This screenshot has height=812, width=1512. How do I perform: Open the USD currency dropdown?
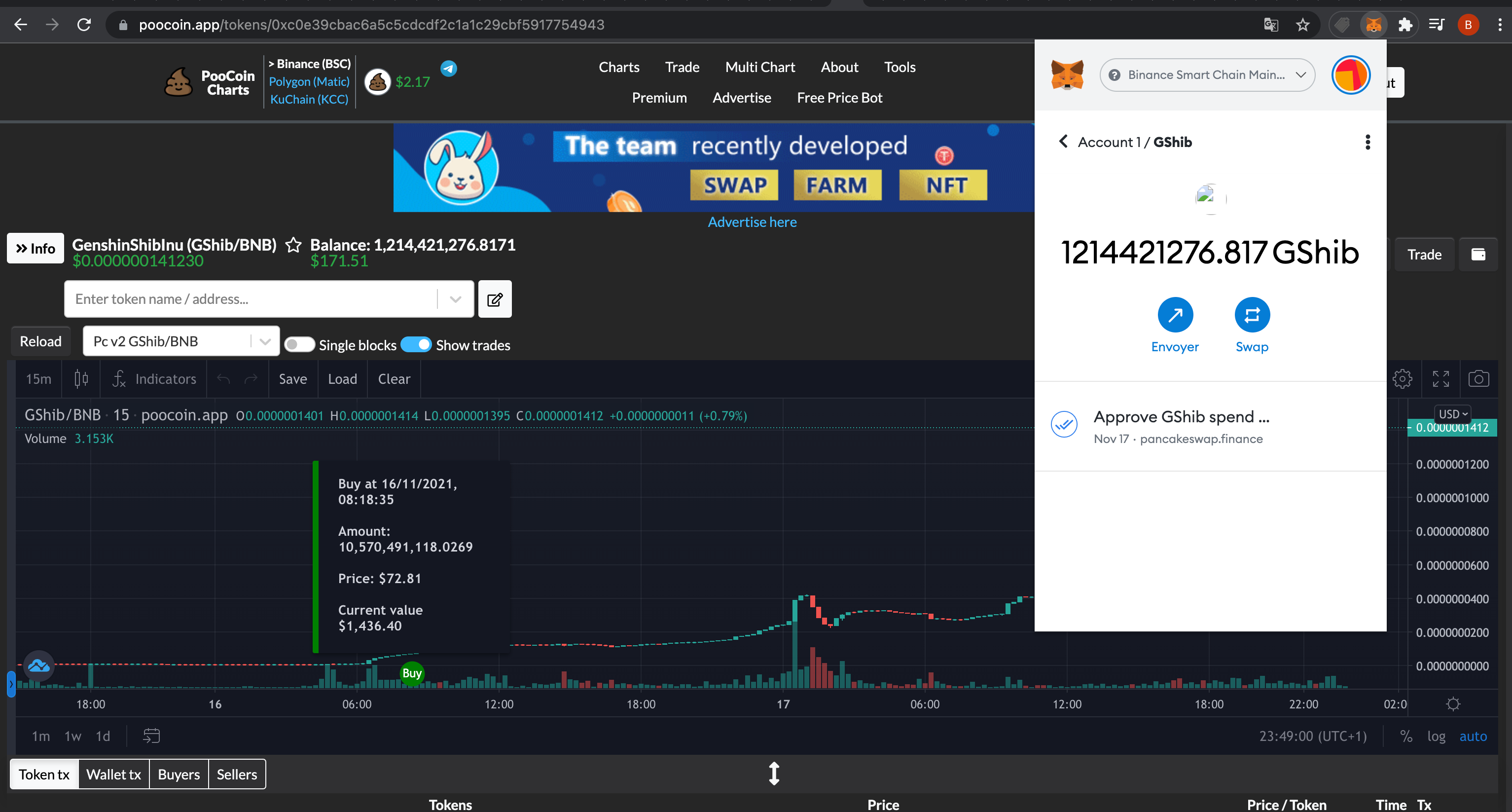(x=1452, y=414)
